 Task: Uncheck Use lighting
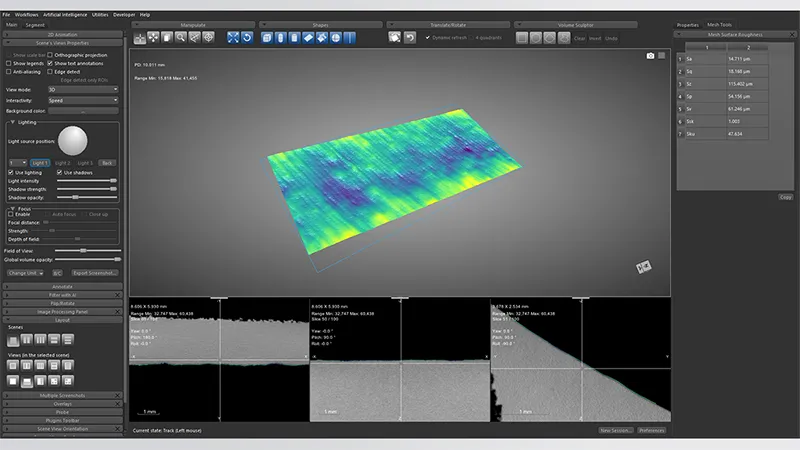coord(11,173)
